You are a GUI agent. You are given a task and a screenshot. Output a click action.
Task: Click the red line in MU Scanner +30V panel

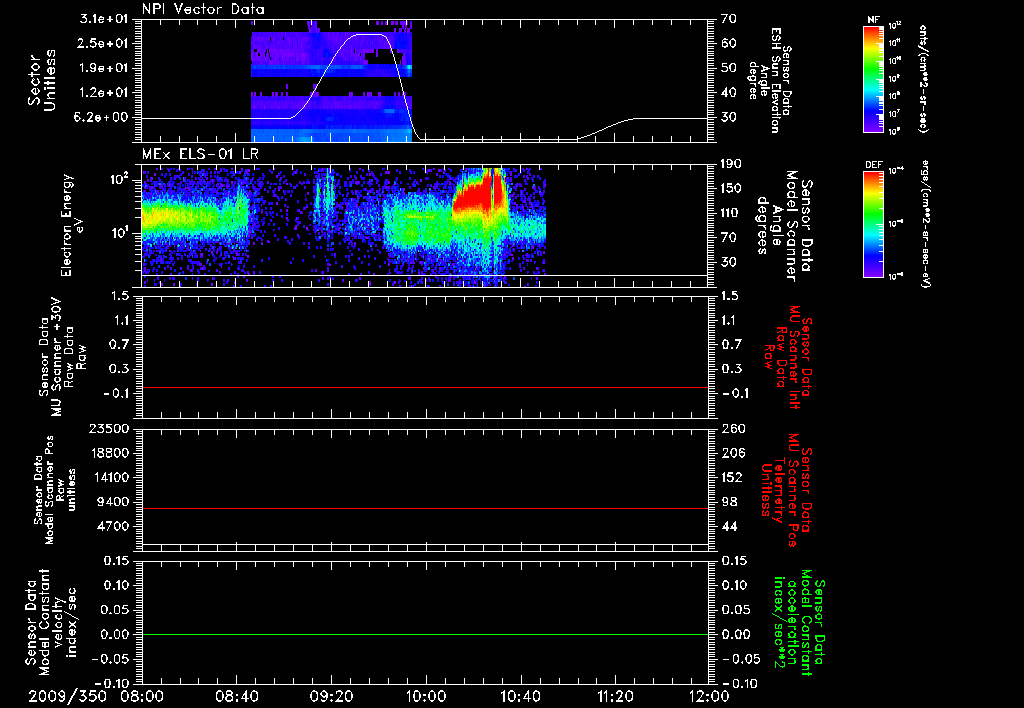pos(425,387)
